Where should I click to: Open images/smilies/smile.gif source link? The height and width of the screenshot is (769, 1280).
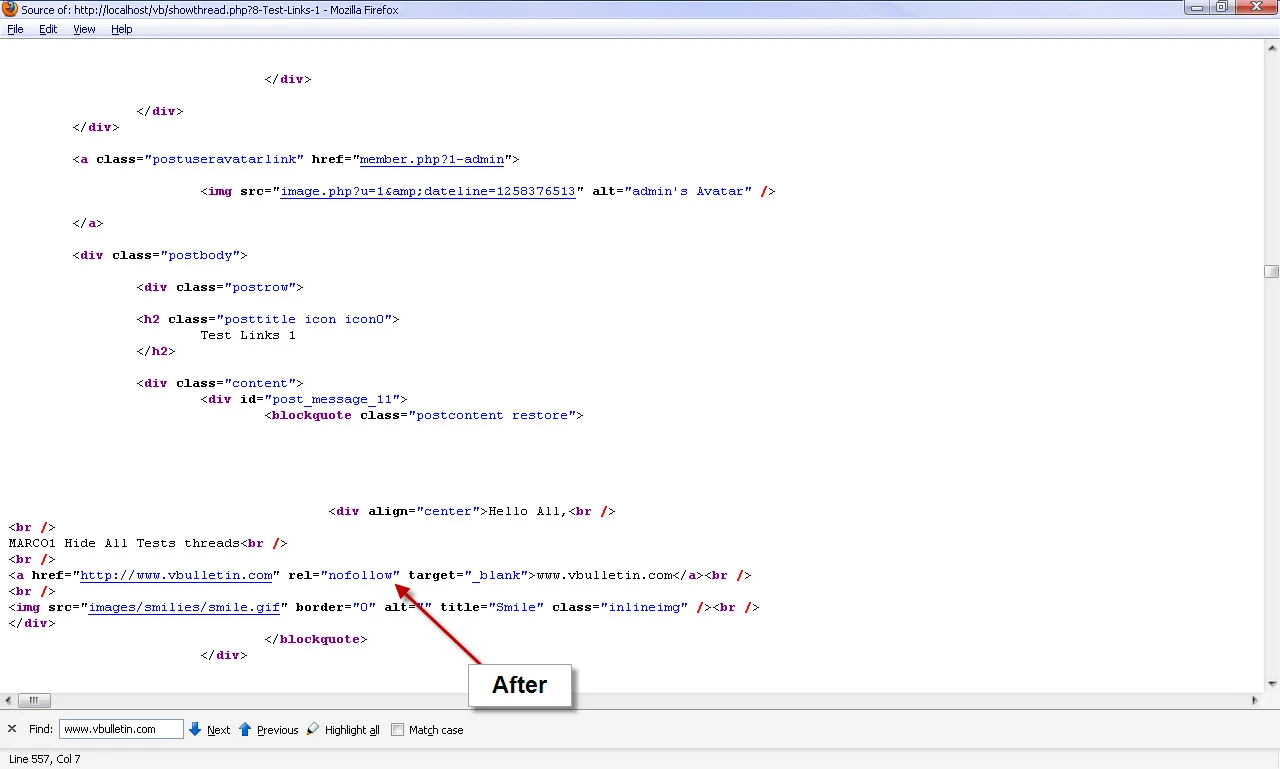(x=184, y=607)
